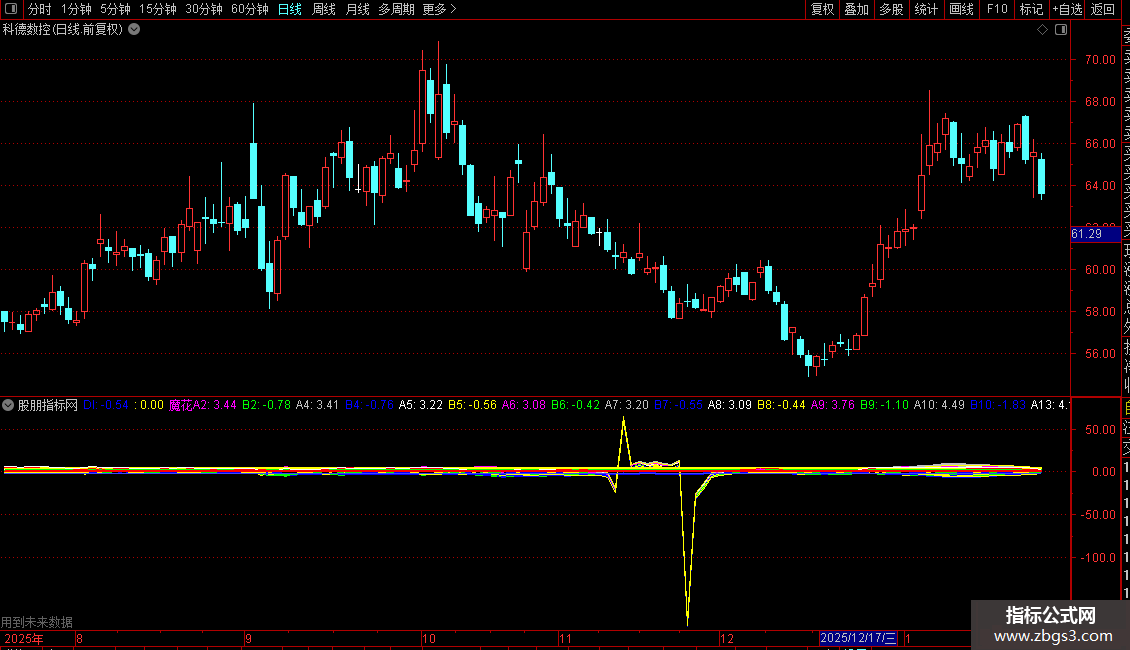The image size is (1130, 650).
Task: Select the 60分钟 period
Action: click(x=249, y=9)
